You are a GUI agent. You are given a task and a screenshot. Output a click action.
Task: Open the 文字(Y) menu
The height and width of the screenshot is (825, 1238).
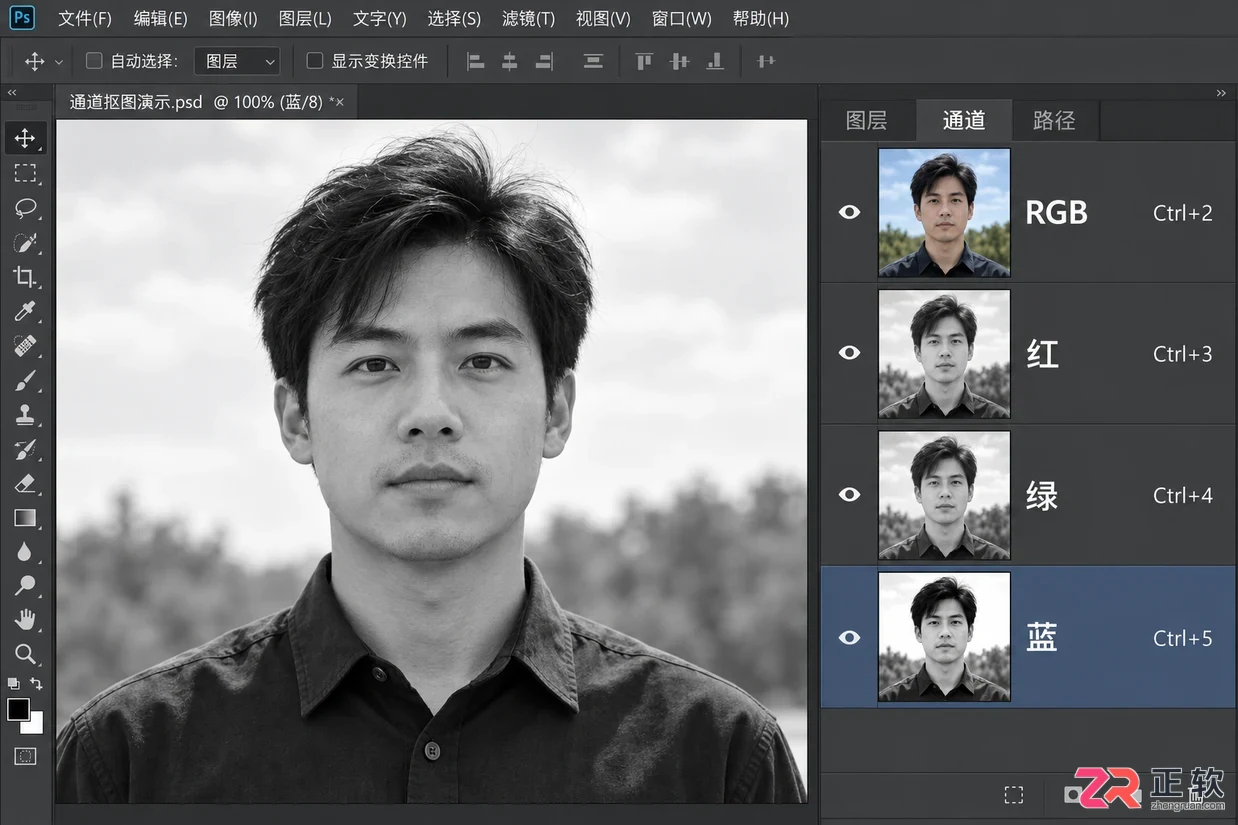(379, 18)
